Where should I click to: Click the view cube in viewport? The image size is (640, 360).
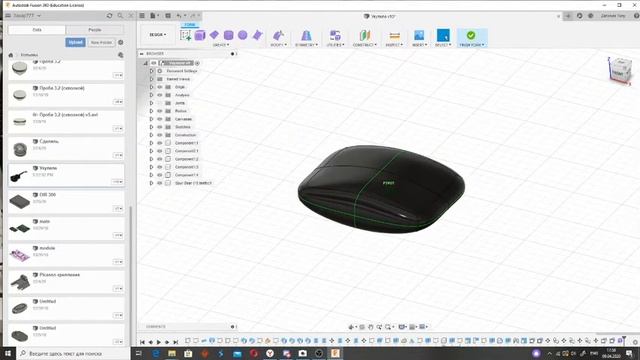point(620,70)
